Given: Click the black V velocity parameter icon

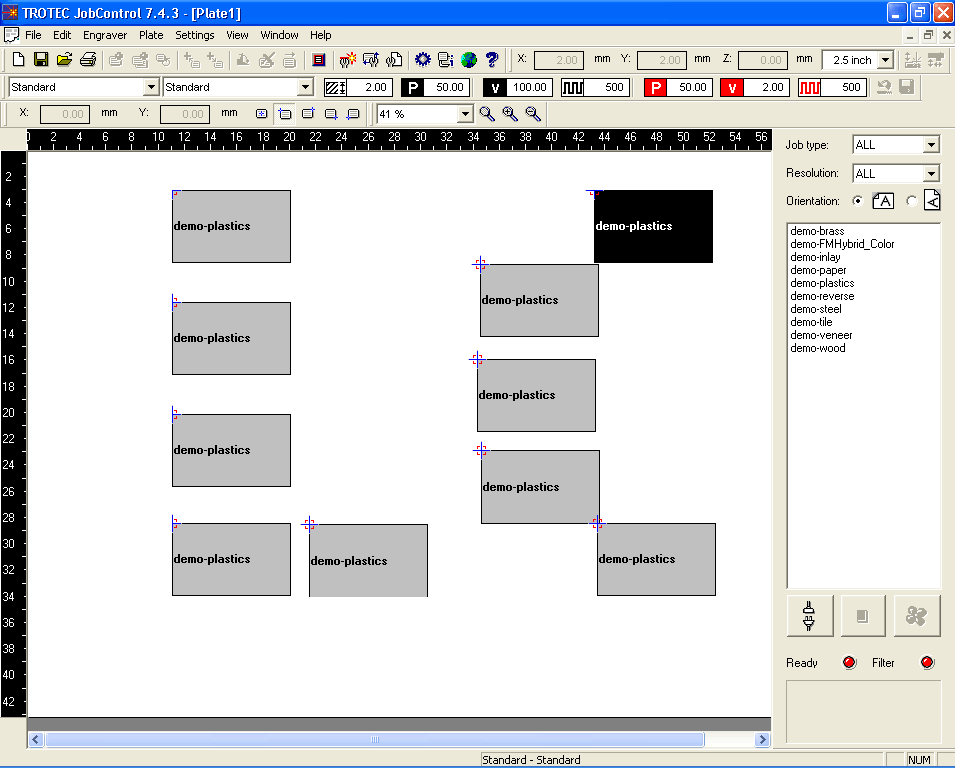Looking at the screenshot, I should click(x=495, y=88).
